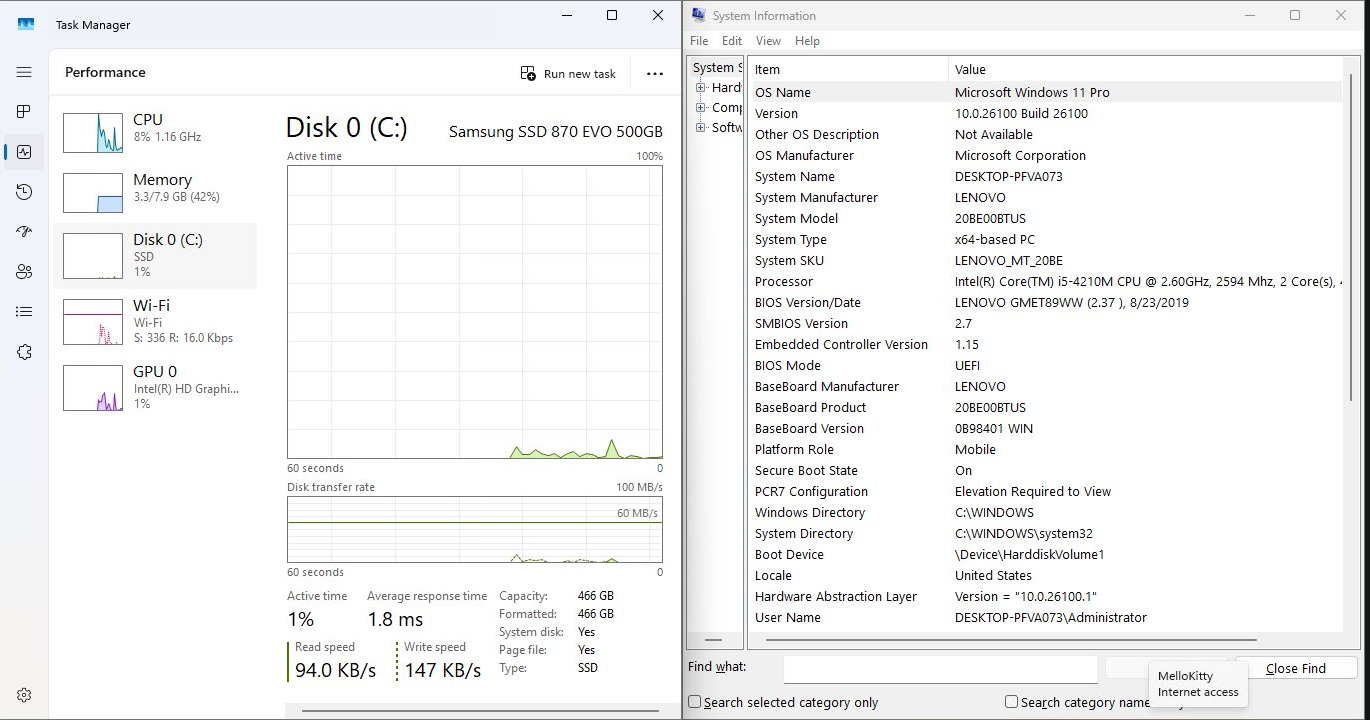This screenshot has width=1370, height=720.
Task: Select the System Model row
Action: point(1045,218)
